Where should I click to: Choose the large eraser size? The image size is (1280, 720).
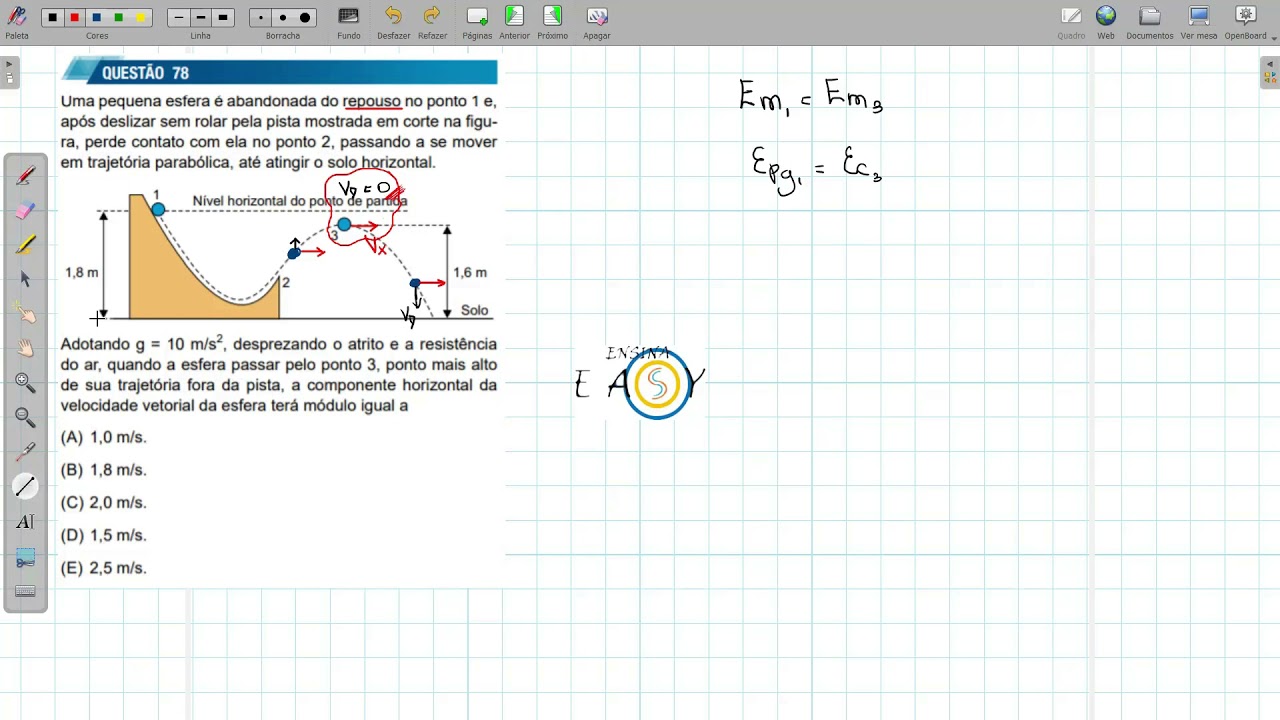point(305,18)
